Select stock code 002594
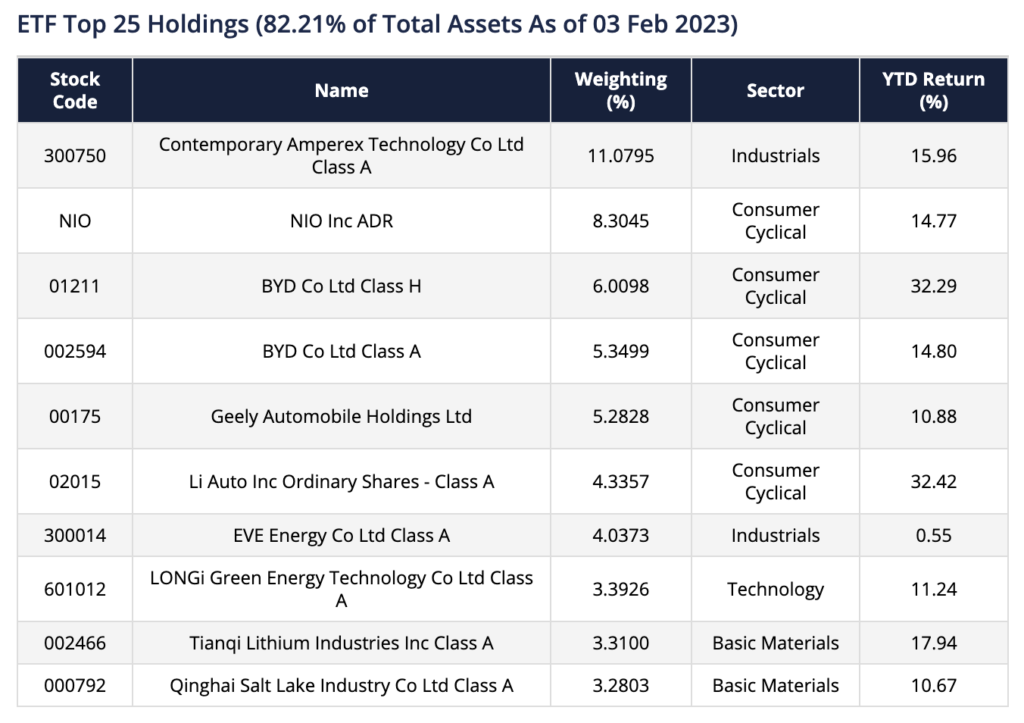Viewport: 1024px width, 723px height. pos(75,351)
